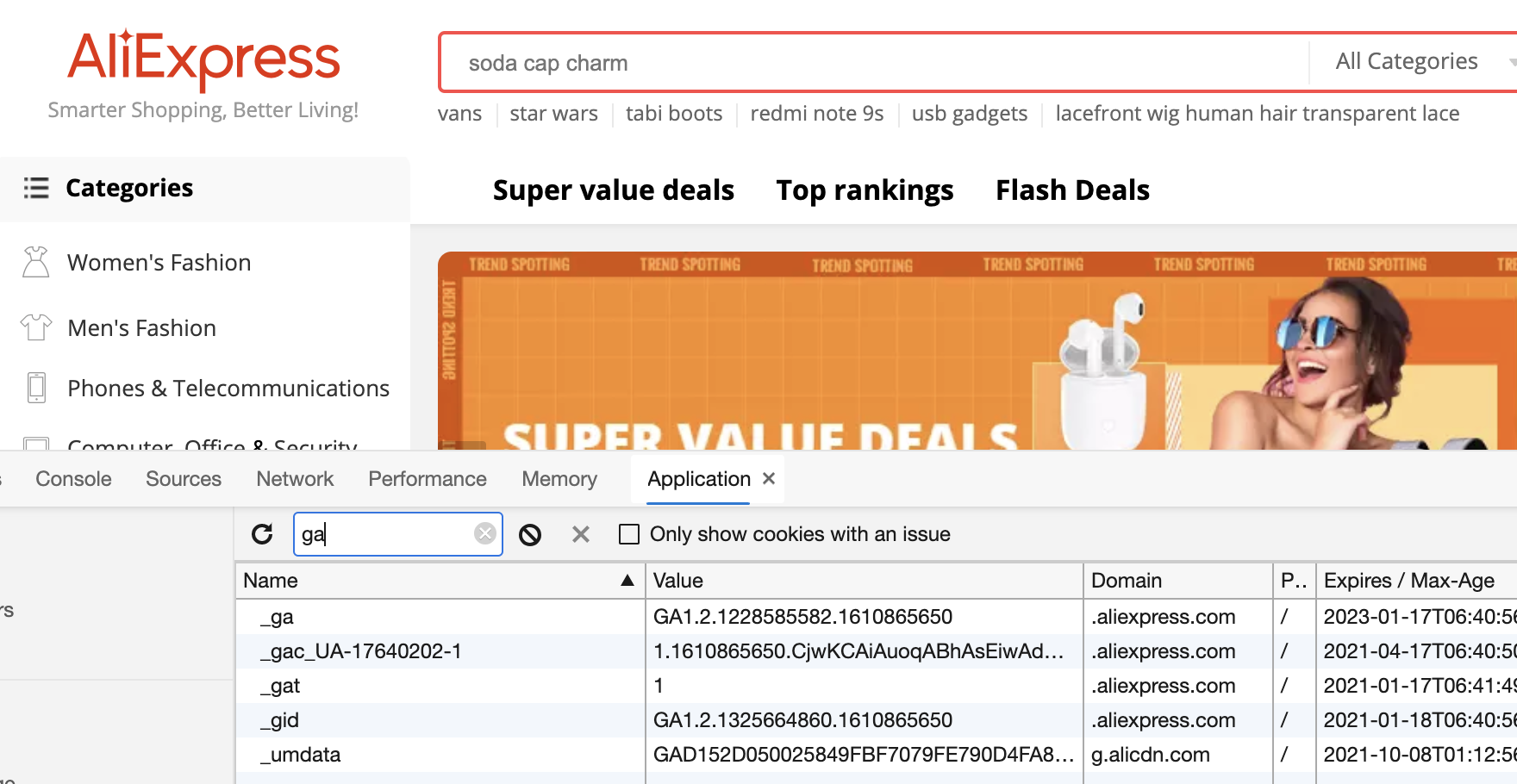The image size is (1517, 784).
Task: Open Women's Fashion category
Action: [x=159, y=263]
